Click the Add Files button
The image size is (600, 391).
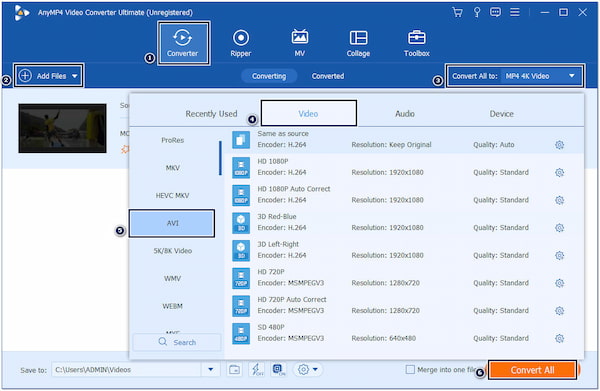click(x=49, y=76)
